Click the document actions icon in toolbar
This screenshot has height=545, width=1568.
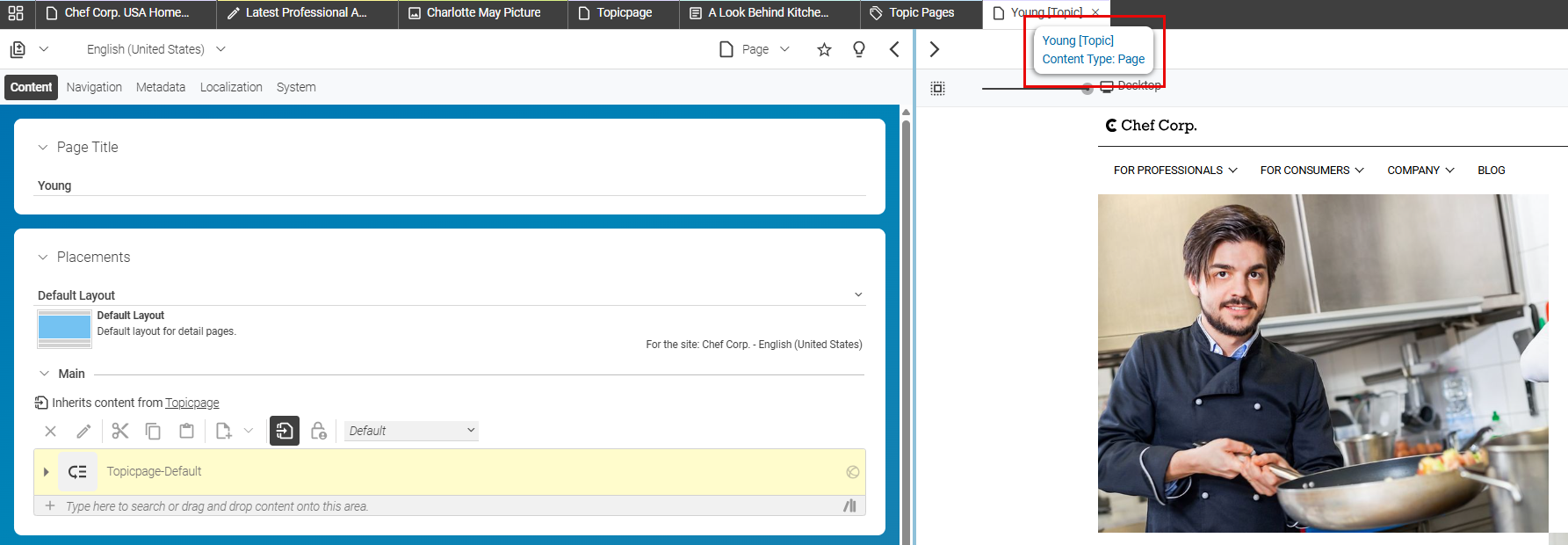tap(18, 49)
